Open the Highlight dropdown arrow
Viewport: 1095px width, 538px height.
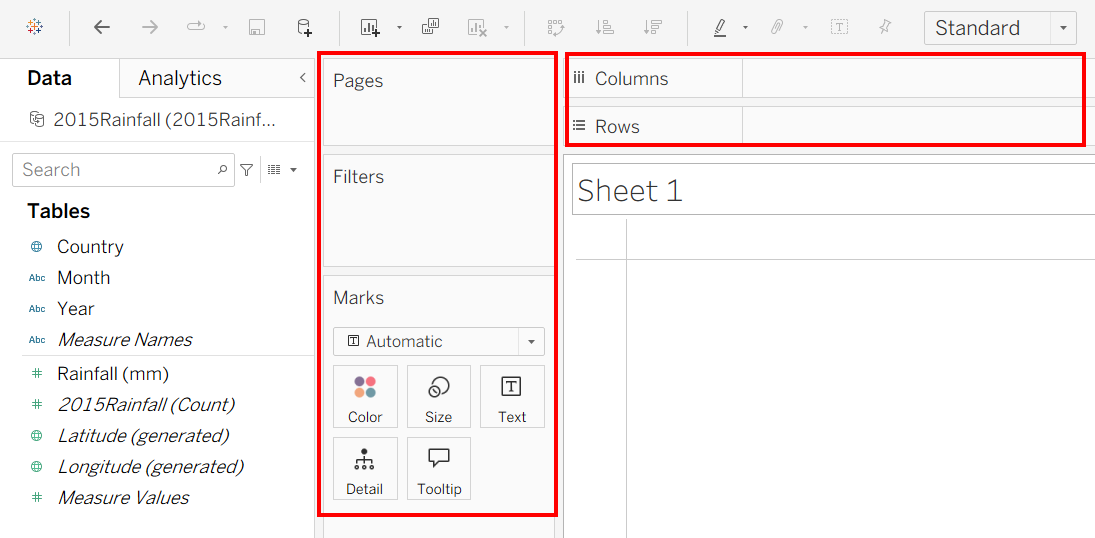click(x=745, y=28)
